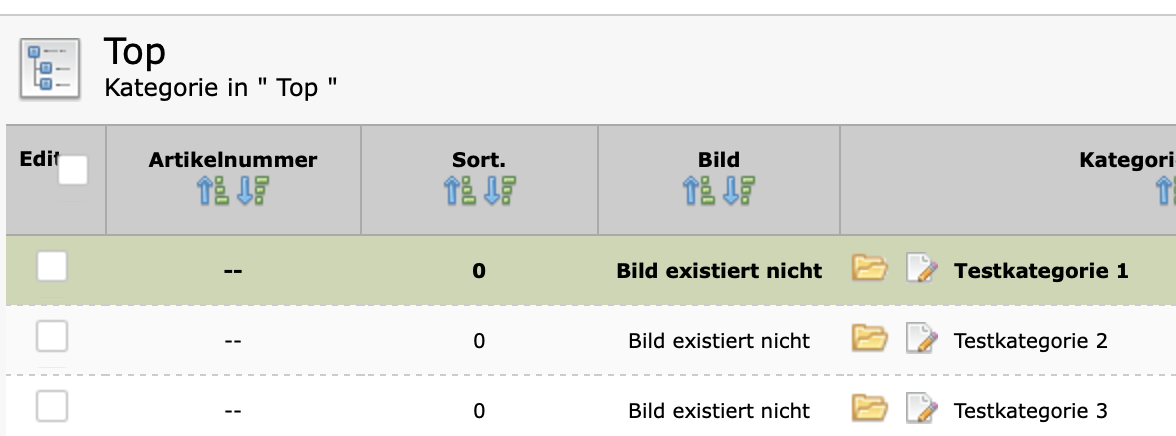Sort Bild column ascending
The image size is (1176, 436).
pos(698,191)
